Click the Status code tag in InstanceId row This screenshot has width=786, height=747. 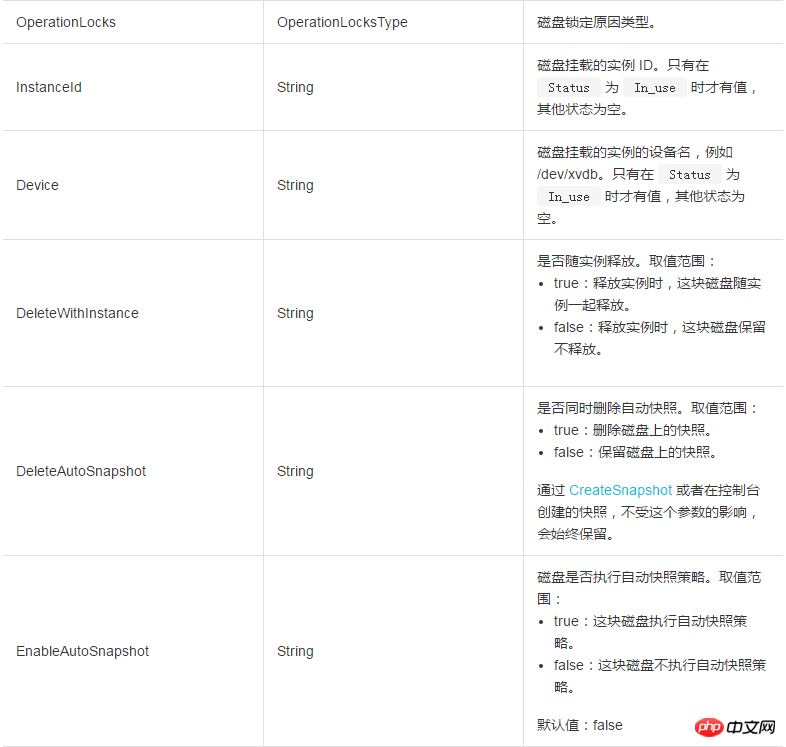[x=568, y=88]
